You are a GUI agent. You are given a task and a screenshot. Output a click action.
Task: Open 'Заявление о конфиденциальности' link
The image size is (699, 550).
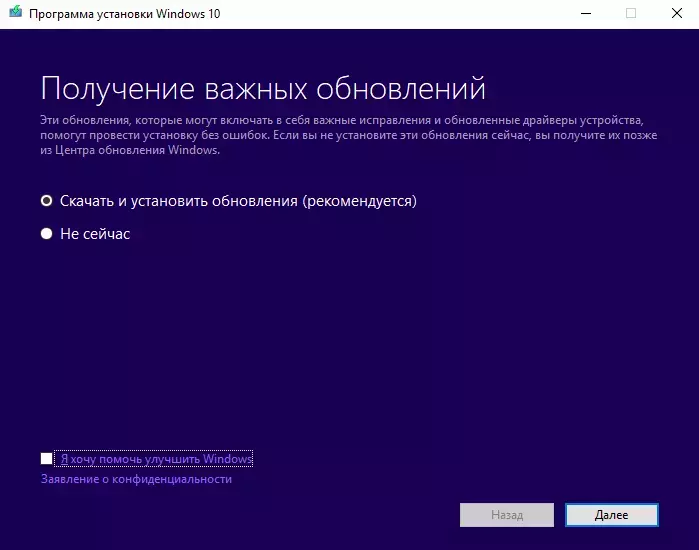(x=136, y=479)
